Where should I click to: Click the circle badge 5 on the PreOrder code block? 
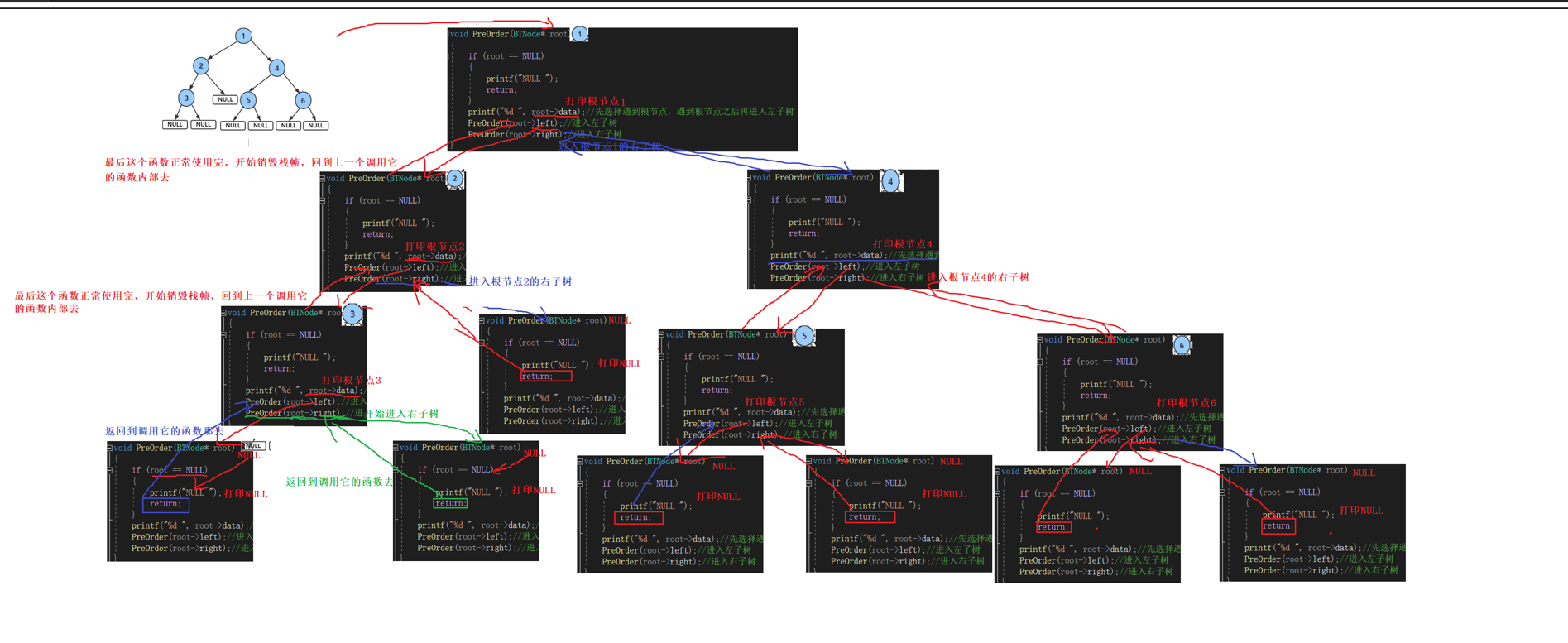coord(803,336)
